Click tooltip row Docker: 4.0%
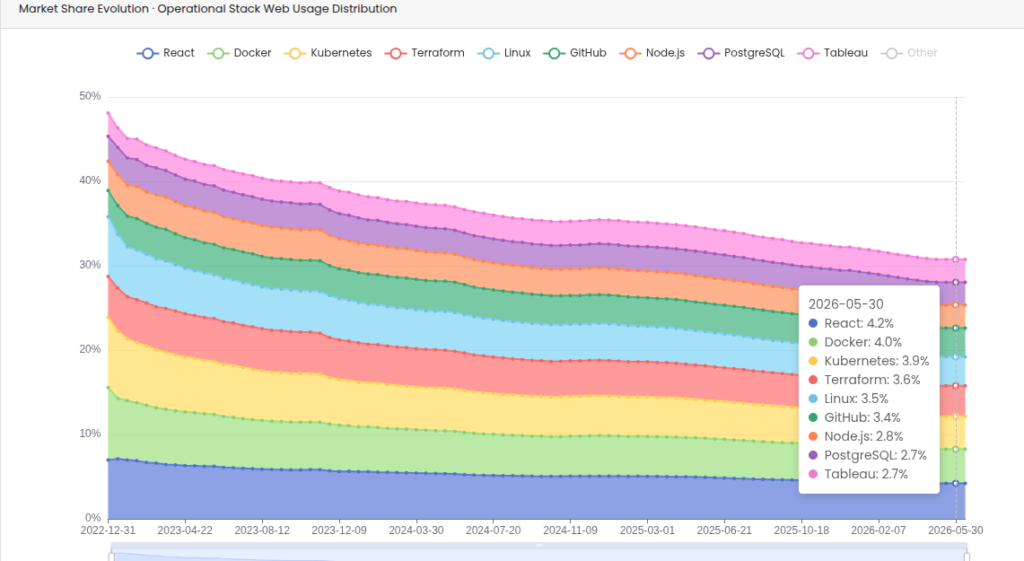This screenshot has width=1024, height=561. (855, 342)
